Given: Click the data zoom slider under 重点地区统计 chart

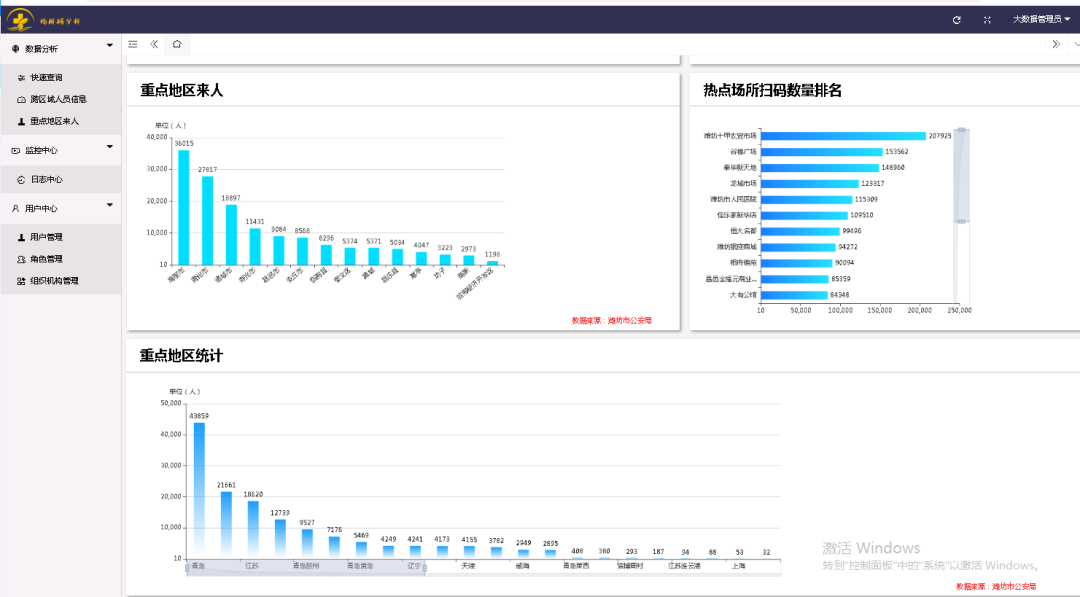Looking at the screenshot, I should coord(306,568).
